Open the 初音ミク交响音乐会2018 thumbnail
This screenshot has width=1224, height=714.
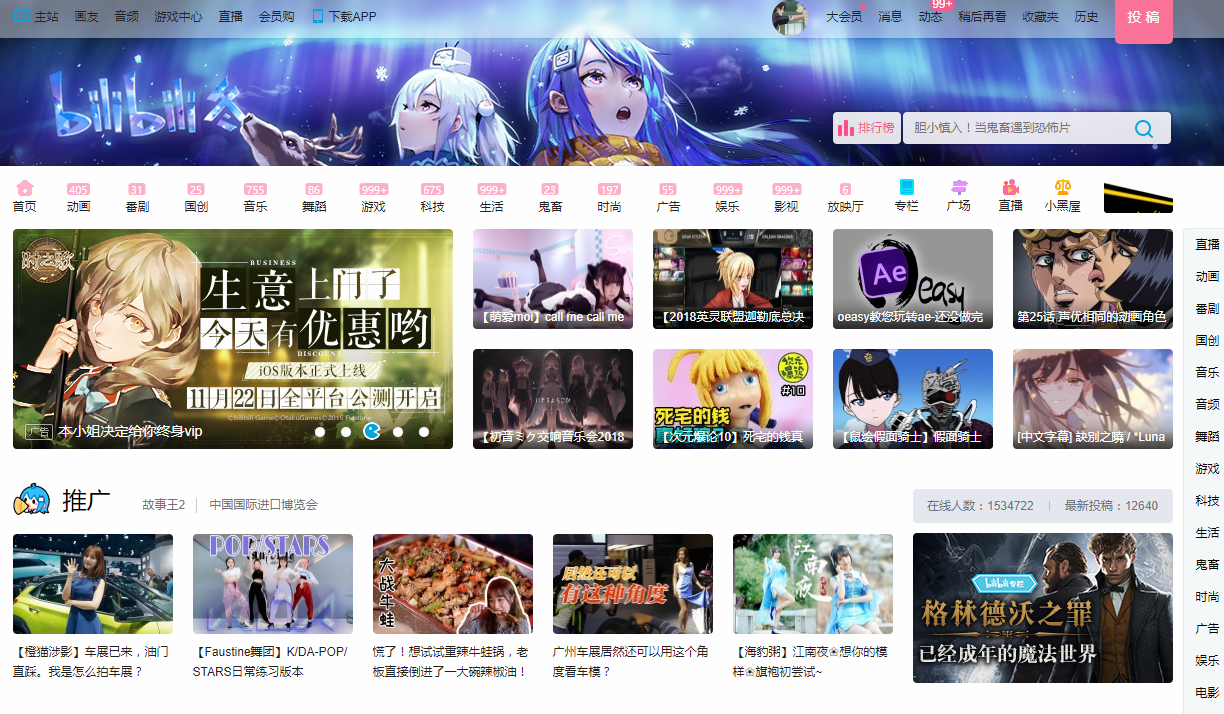(x=553, y=399)
